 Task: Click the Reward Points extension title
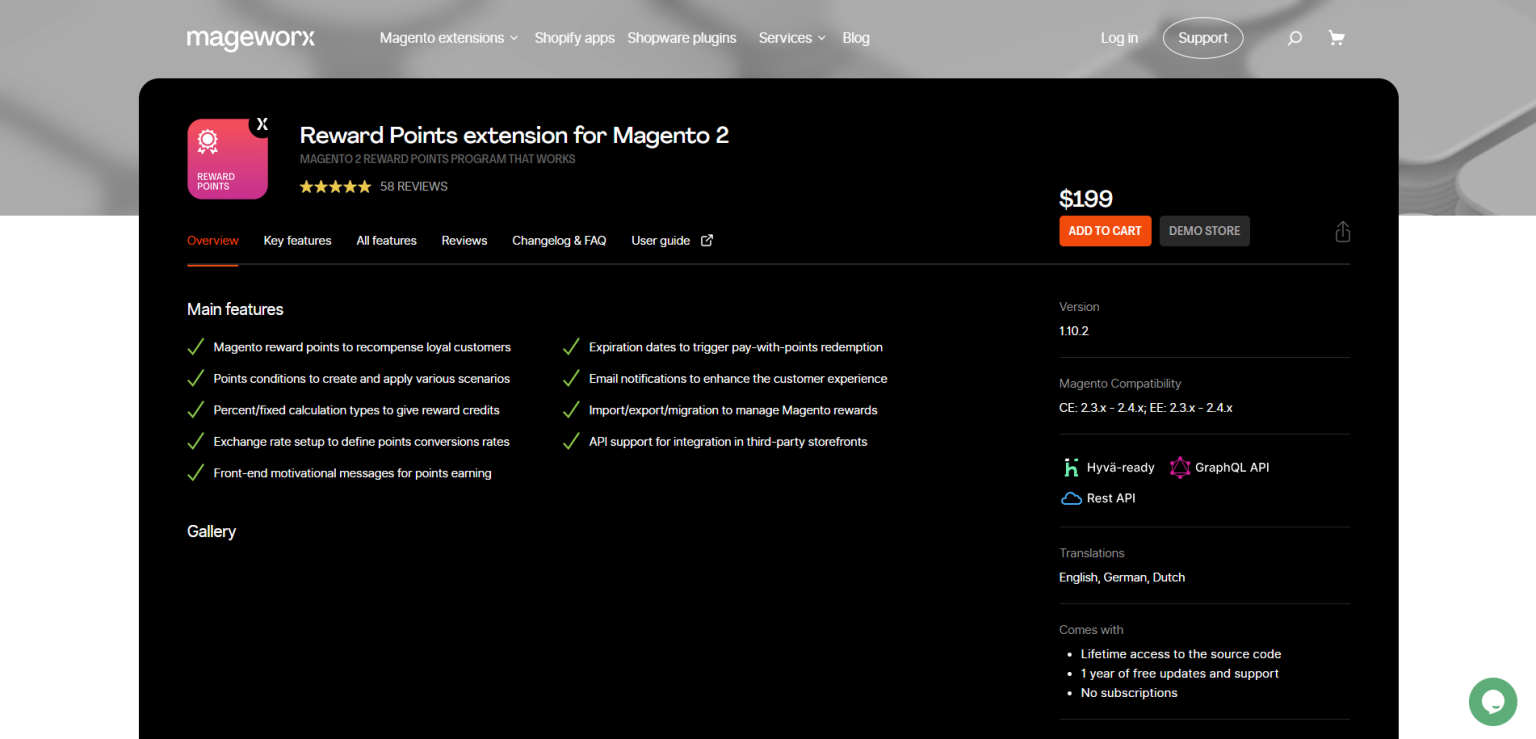tap(514, 135)
